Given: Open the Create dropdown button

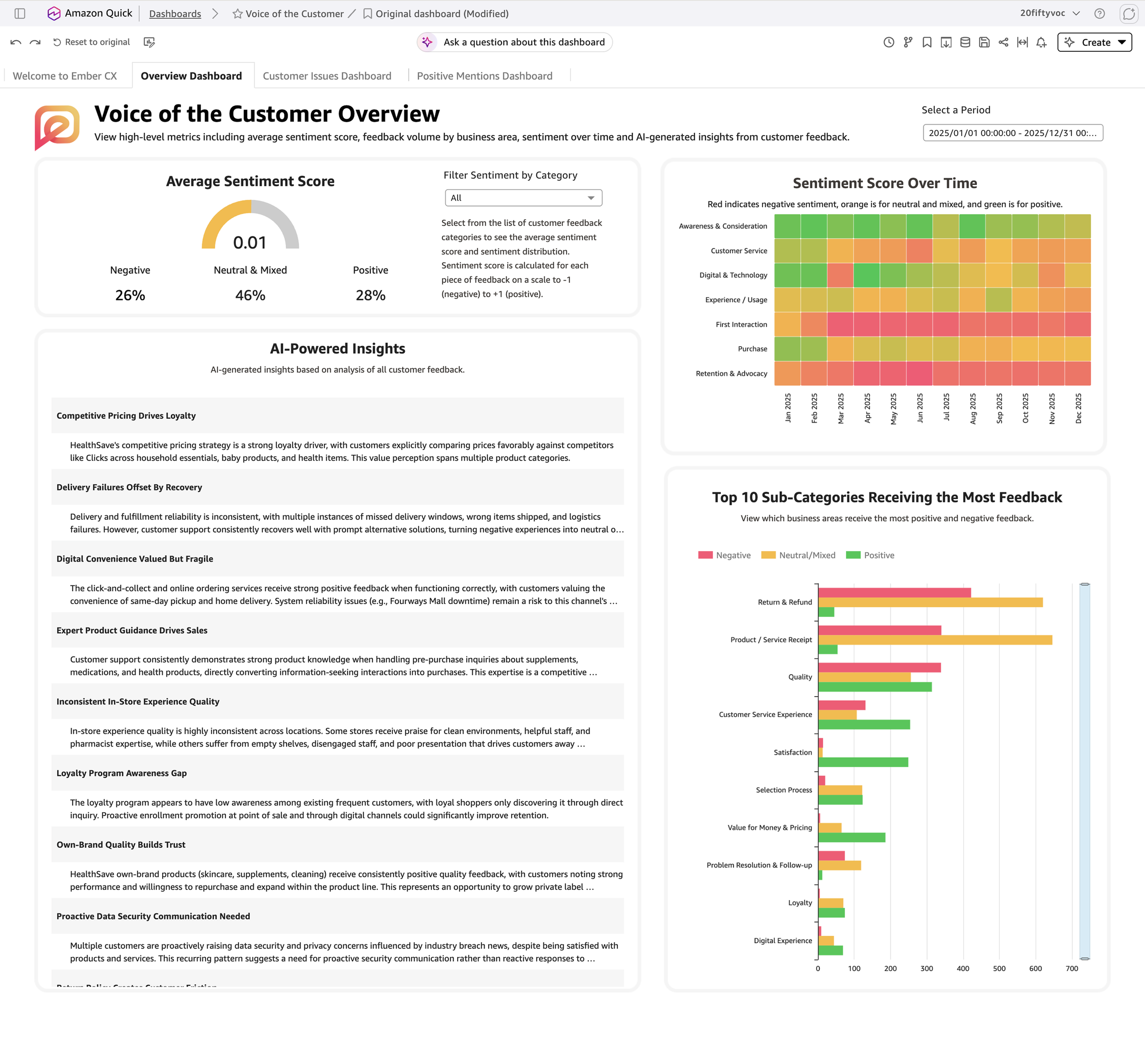Looking at the screenshot, I should (1094, 42).
